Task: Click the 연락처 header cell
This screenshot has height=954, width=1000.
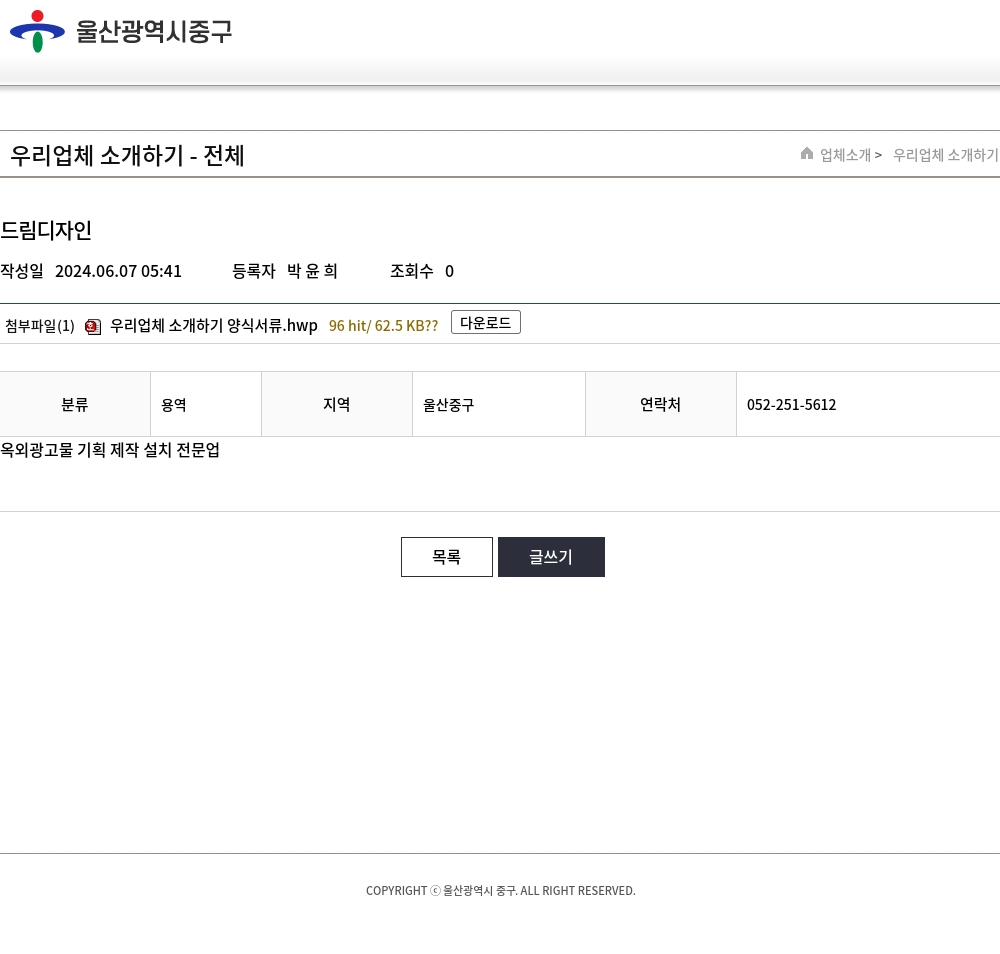Action: 661,404
